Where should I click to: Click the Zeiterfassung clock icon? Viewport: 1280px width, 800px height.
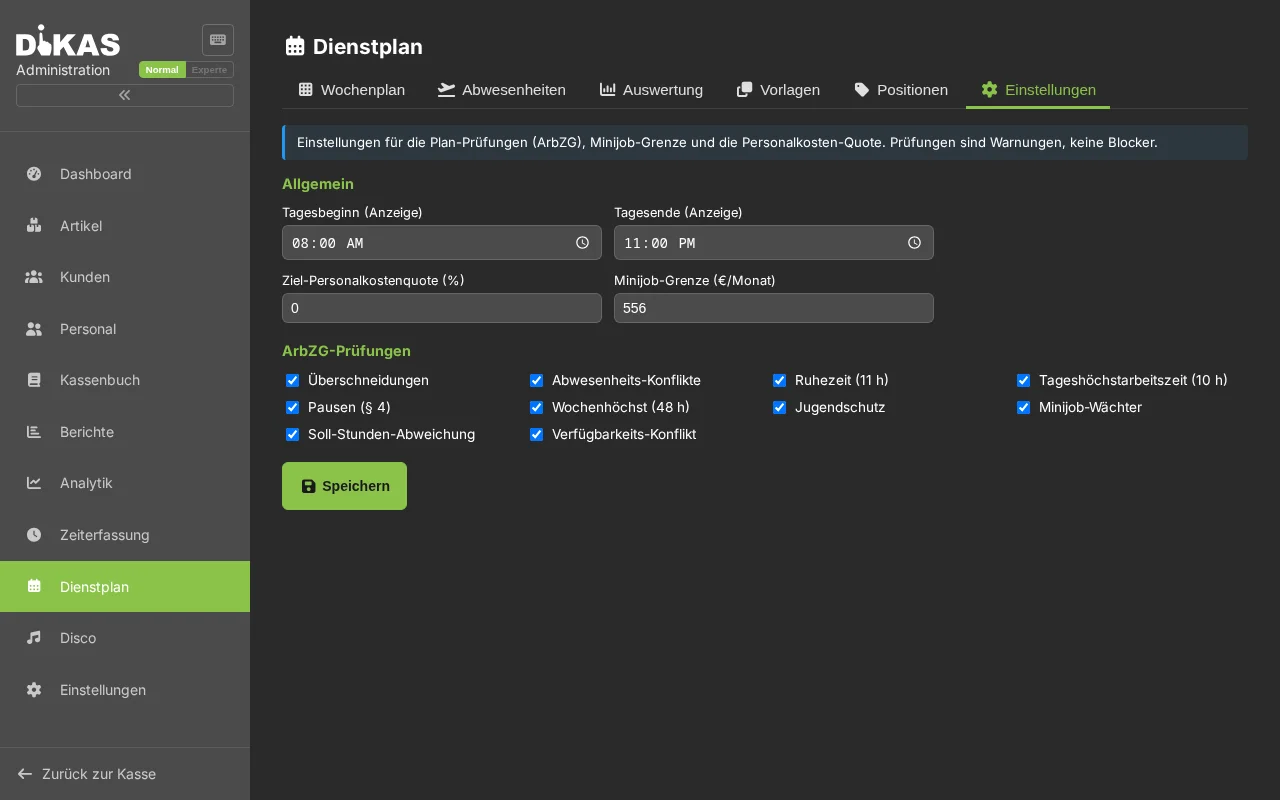(34, 535)
